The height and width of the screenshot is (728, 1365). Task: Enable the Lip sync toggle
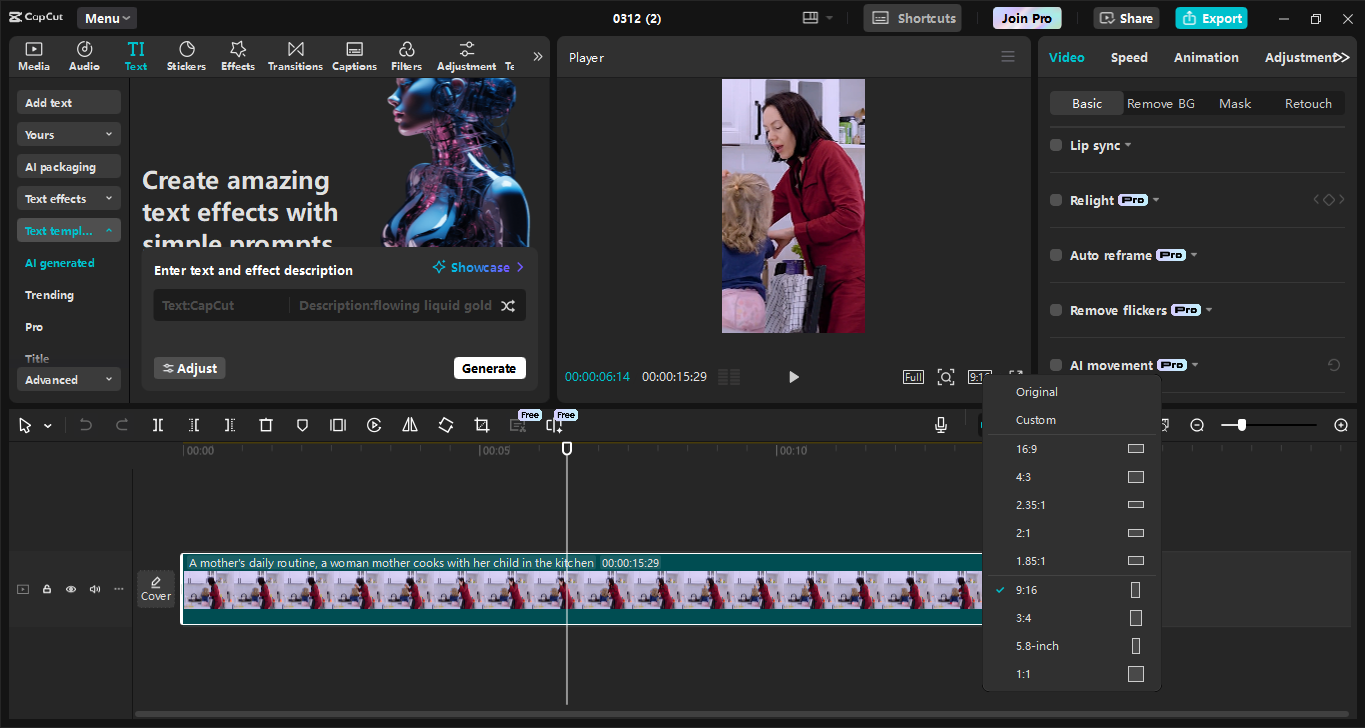coord(1055,145)
